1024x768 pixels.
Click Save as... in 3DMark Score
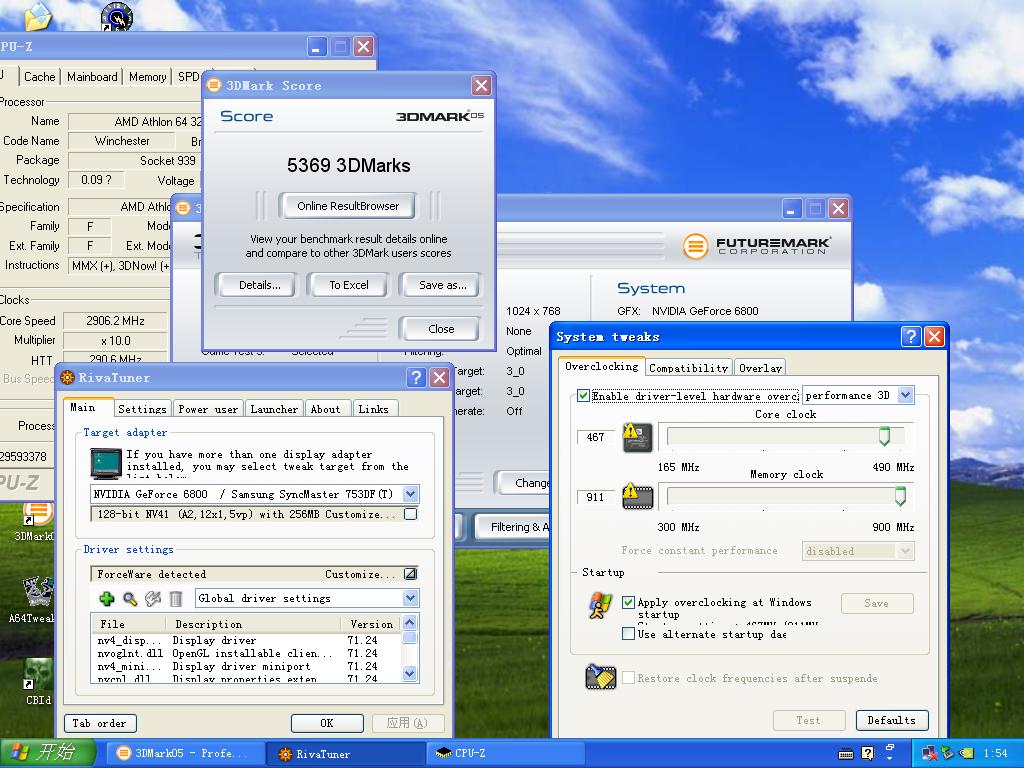pyautogui.click(x=442, y=285)
